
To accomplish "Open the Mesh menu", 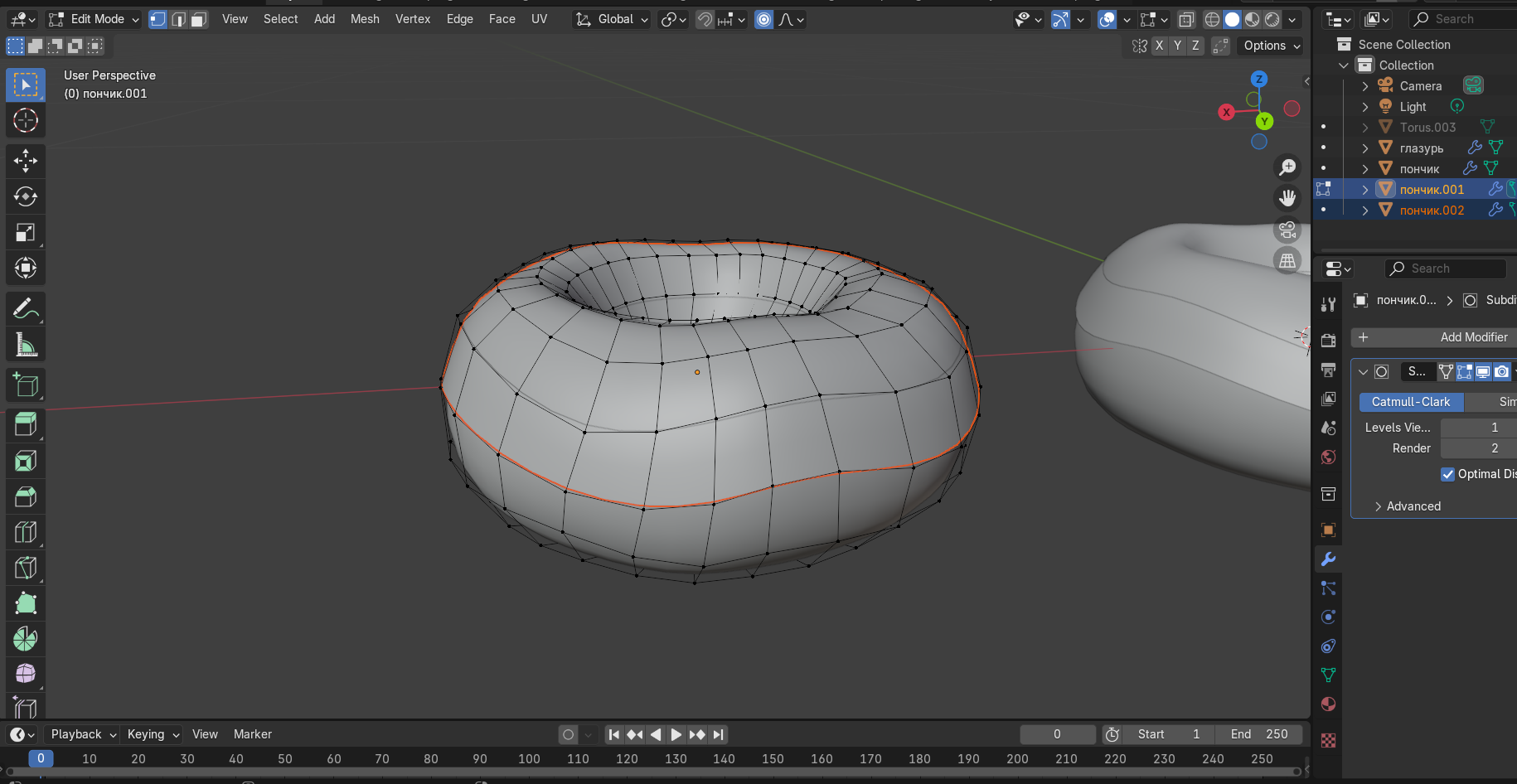I will [365, 19].
